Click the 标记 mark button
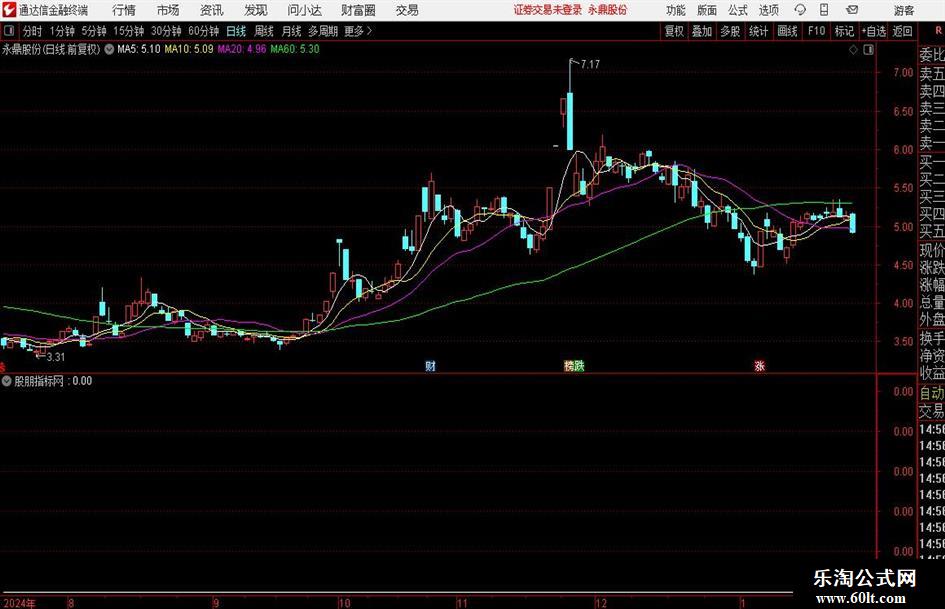Screen dimensions: 945x609 pos(844,31)
